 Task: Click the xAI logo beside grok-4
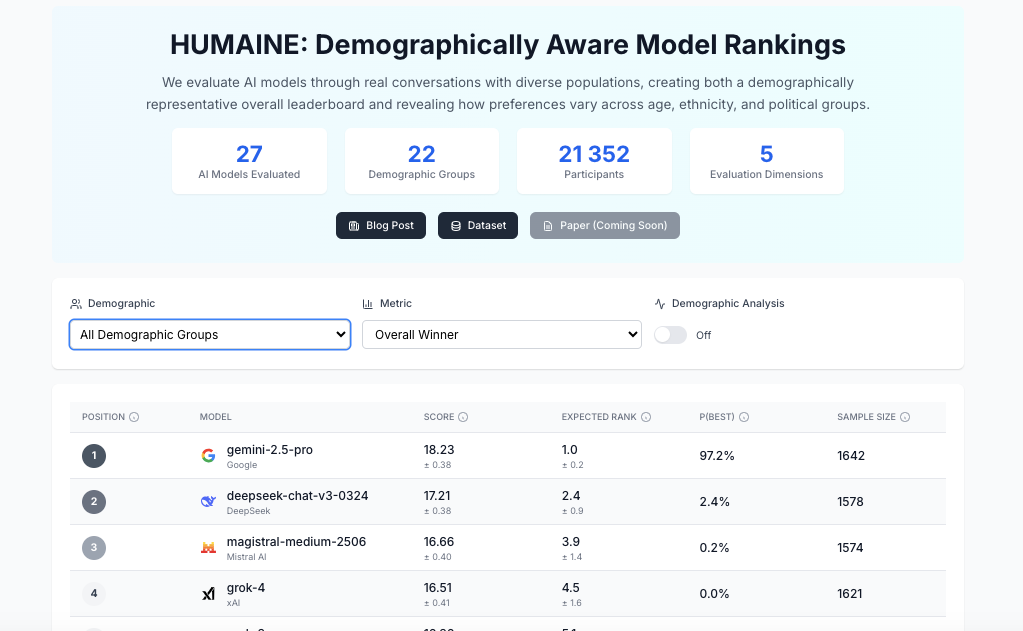208,594
